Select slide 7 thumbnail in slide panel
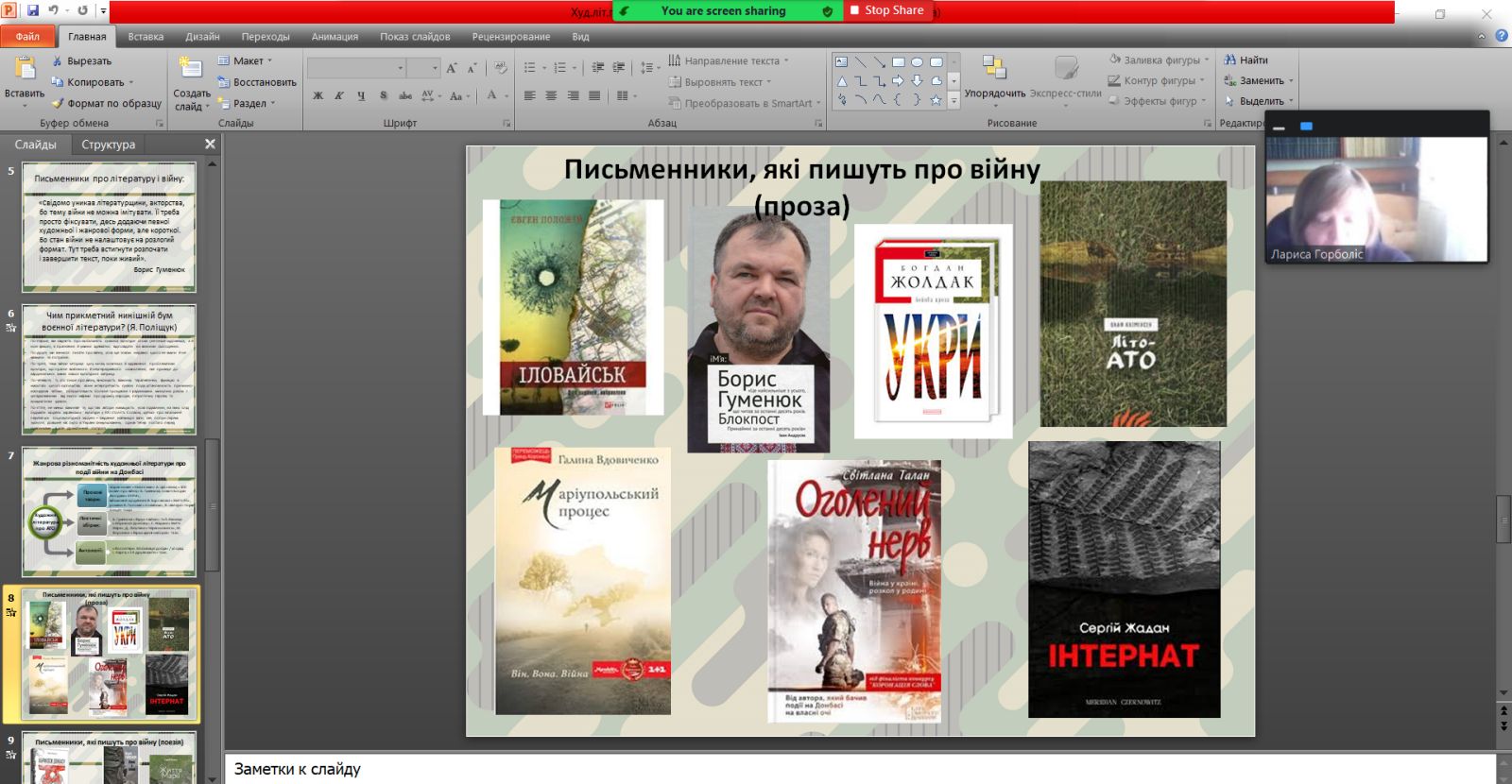This screenshot has width=1512, height=784. pyautogui.click(x=109, y=511)
